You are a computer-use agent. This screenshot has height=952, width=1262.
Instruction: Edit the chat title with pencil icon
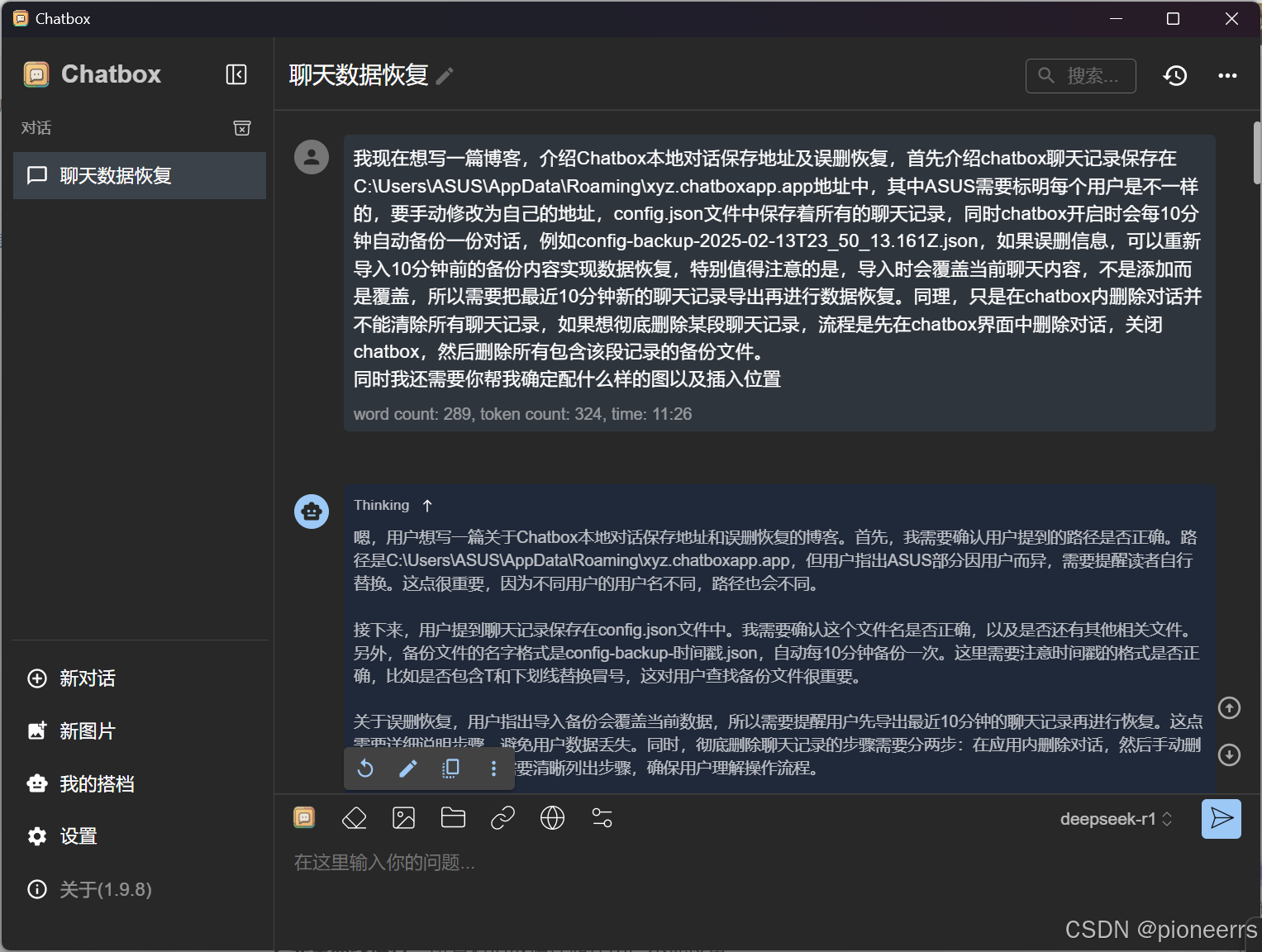445,76
